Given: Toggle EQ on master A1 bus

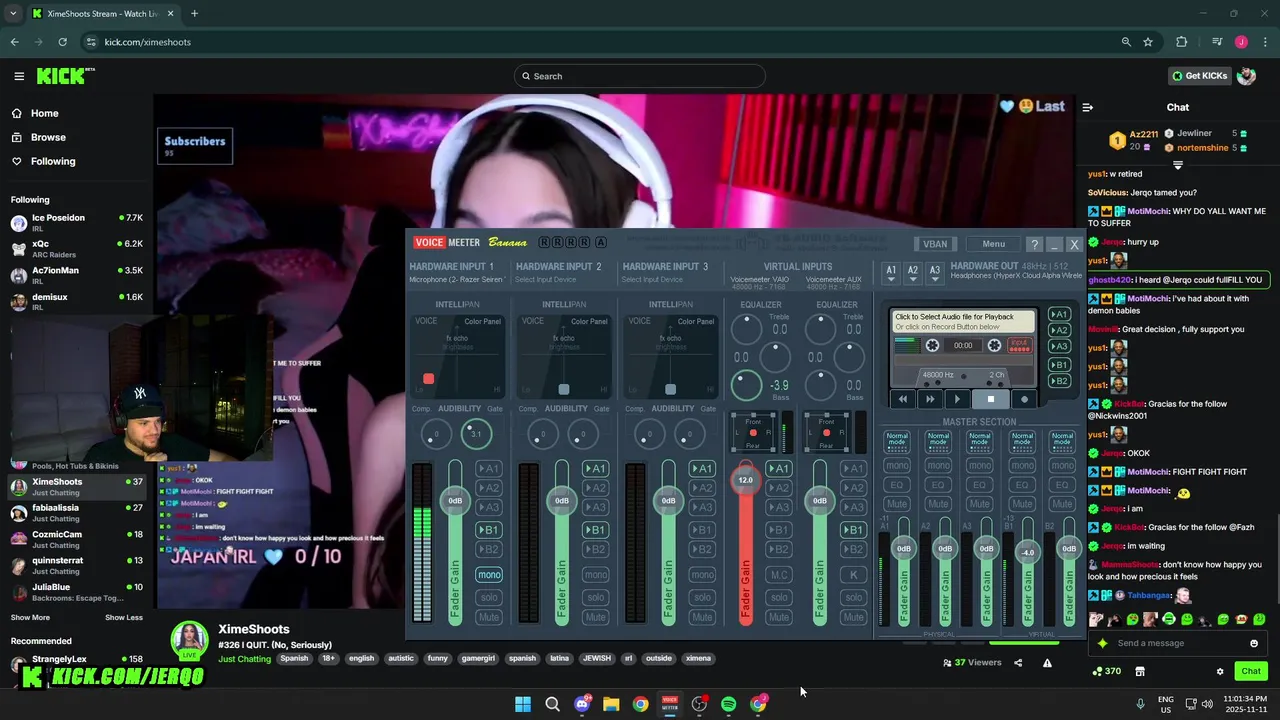Looking at the screenshot, I should tap(897, 485).
